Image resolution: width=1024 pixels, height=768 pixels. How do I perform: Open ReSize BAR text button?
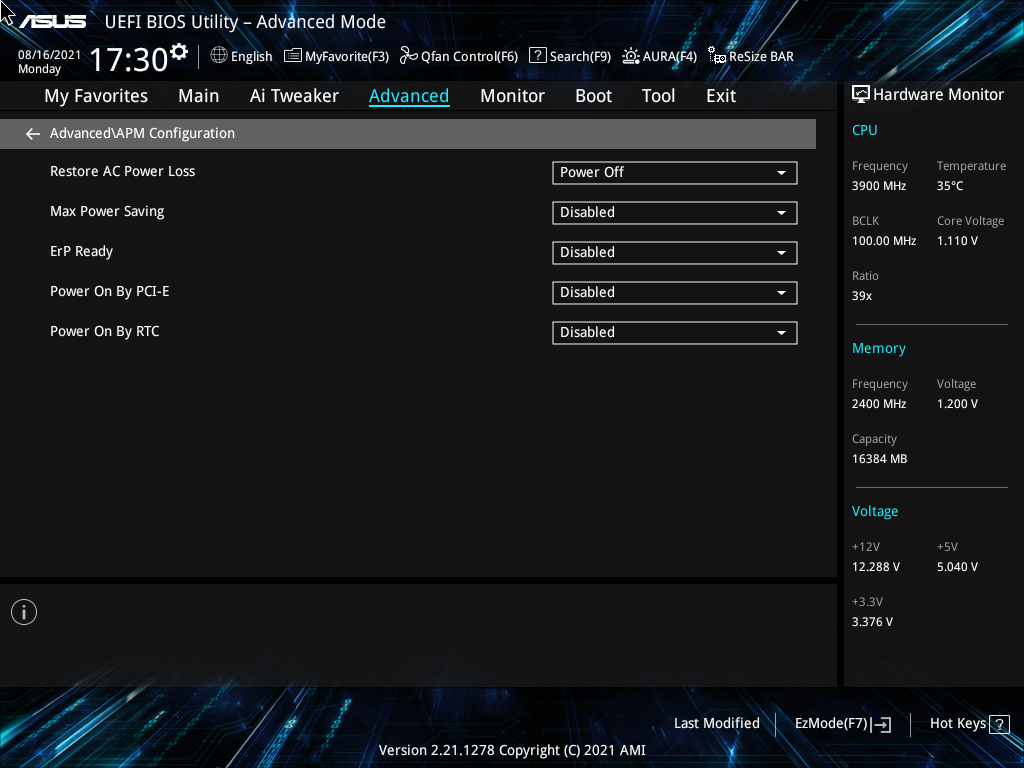pyautogui.click(x=761, y=56)
